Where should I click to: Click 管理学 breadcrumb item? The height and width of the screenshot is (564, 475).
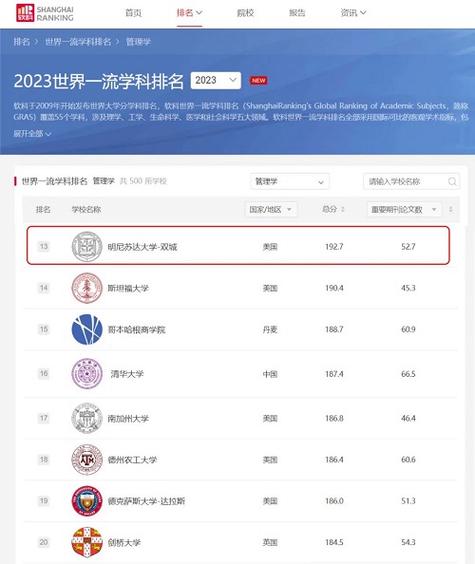[138, 42]
